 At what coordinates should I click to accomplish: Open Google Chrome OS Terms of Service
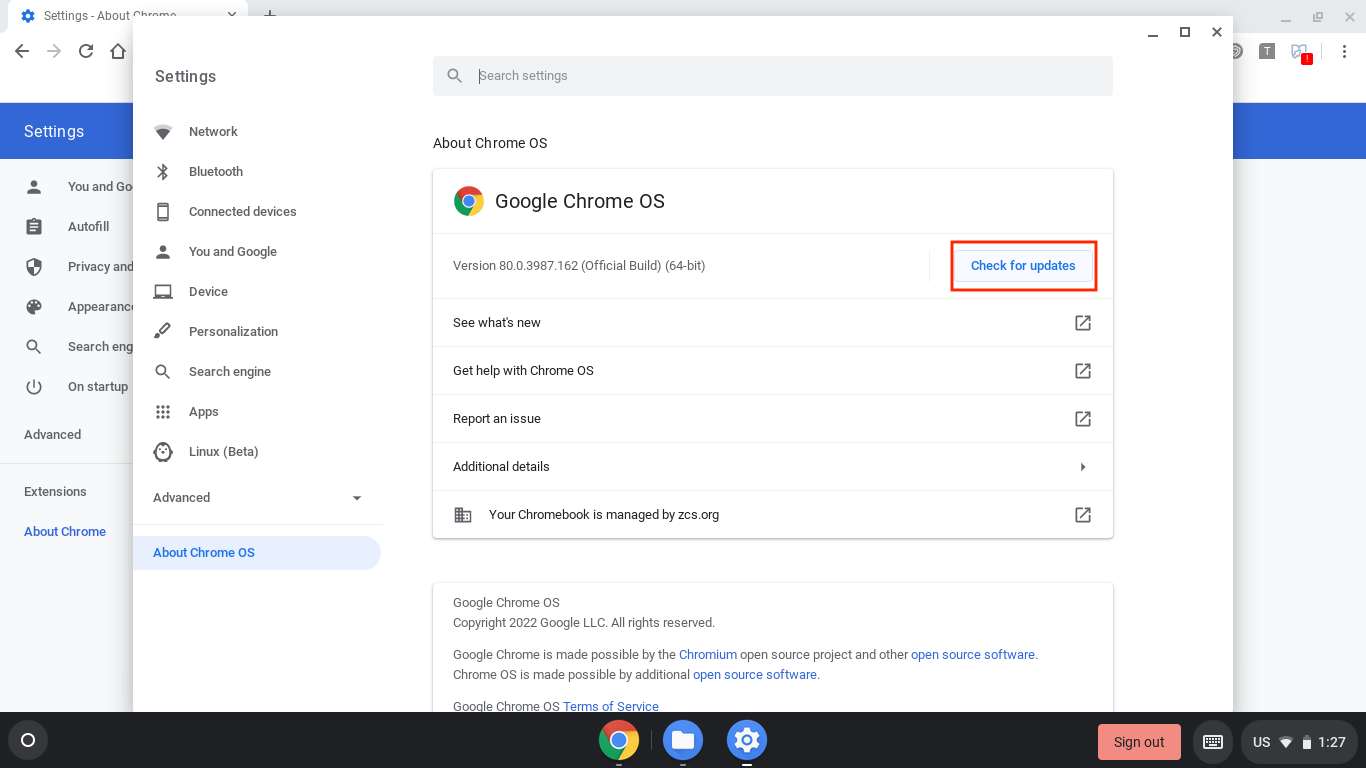point(611,706)
